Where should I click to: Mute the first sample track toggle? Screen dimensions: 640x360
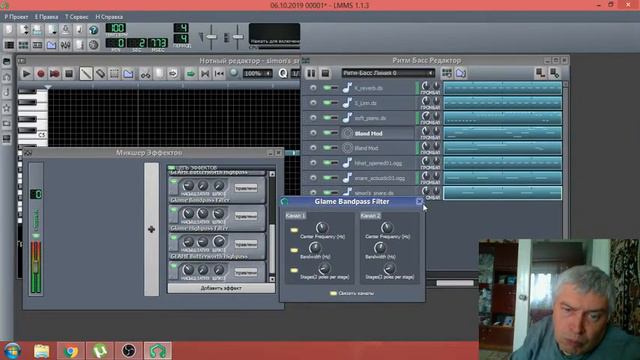click(327, 88)
